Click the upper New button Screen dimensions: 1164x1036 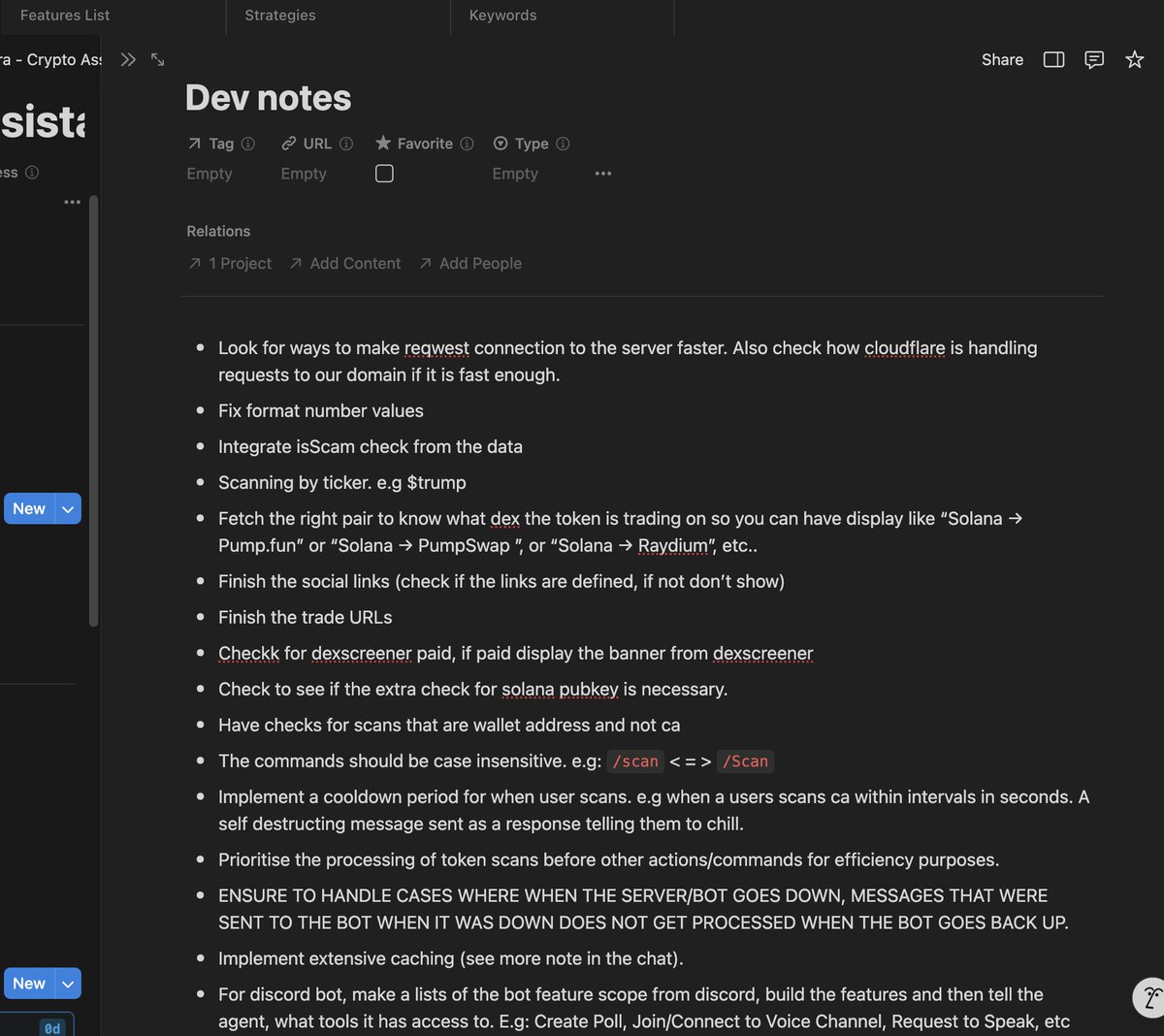tap(29, 508)
